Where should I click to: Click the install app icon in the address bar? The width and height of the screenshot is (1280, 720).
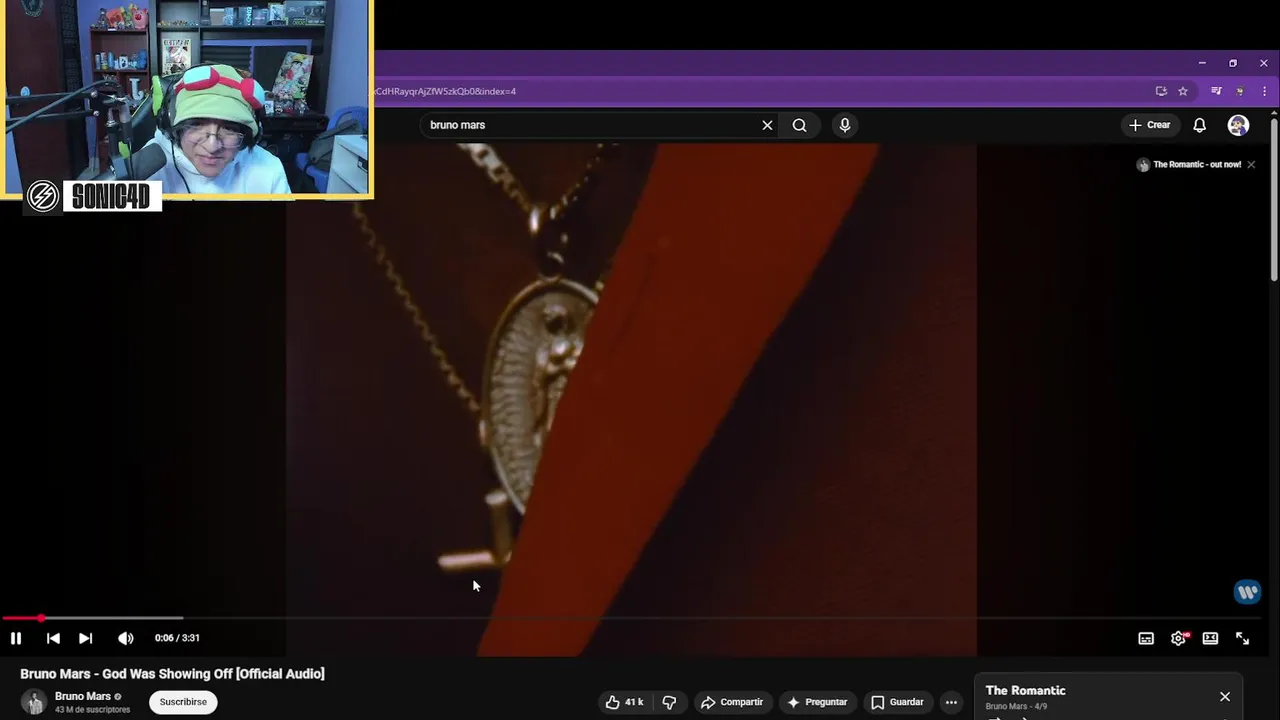click(x=1161, y=91)
